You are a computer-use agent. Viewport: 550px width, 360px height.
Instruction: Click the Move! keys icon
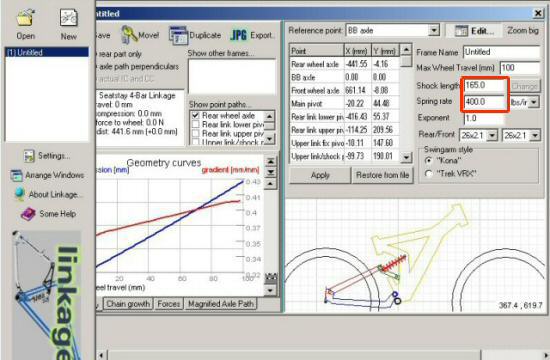[x=129, y=35]
